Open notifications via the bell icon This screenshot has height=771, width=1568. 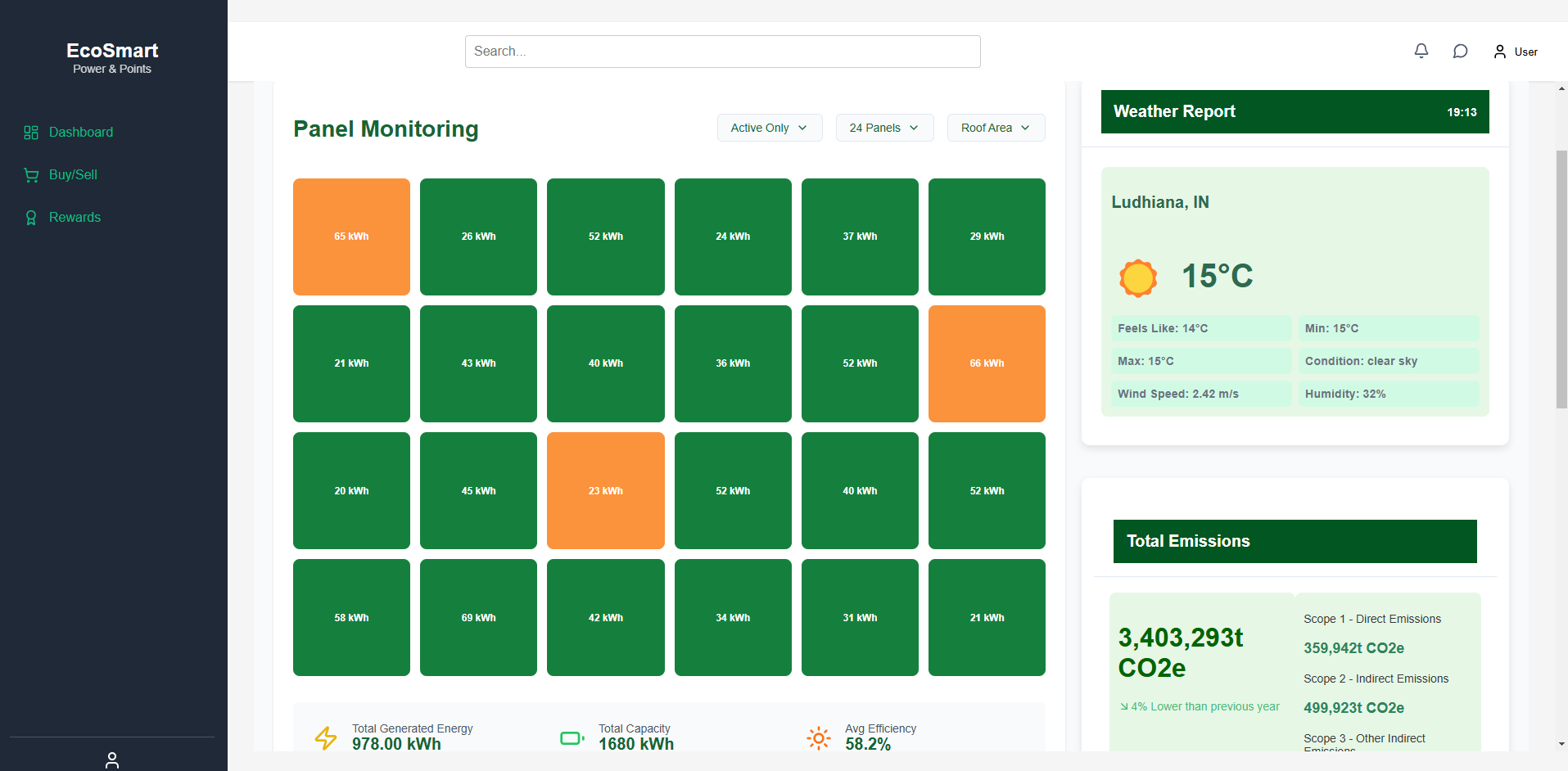tap(1421, 51)
